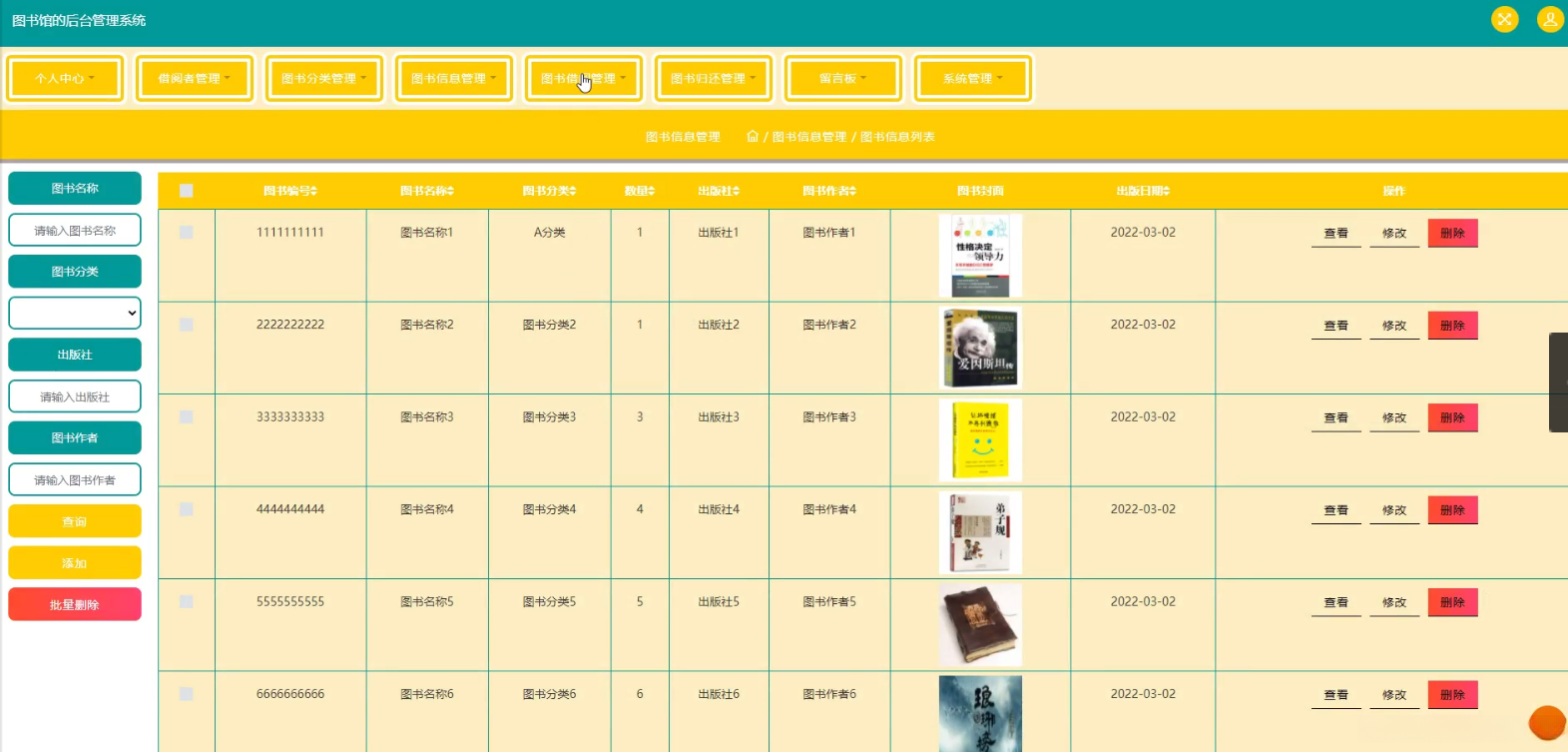Click the 图书信息管理 breadcrumb link

809,137
